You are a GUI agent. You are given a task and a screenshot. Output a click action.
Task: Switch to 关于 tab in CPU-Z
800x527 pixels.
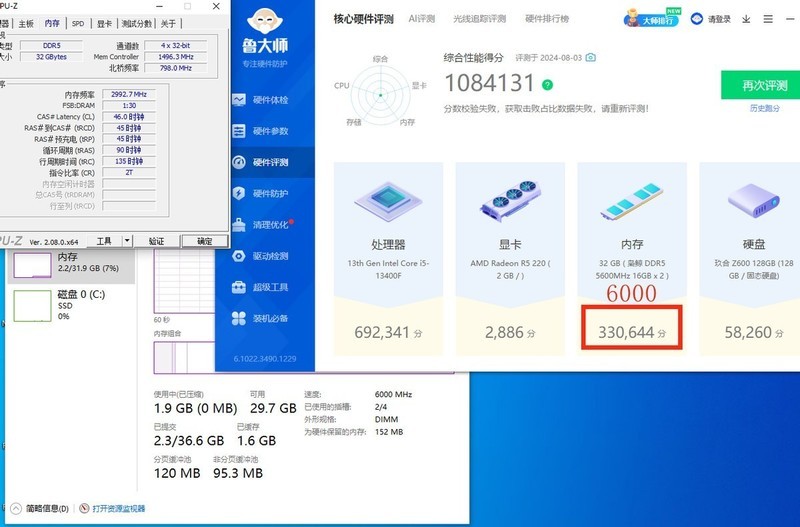click(168, 23)
